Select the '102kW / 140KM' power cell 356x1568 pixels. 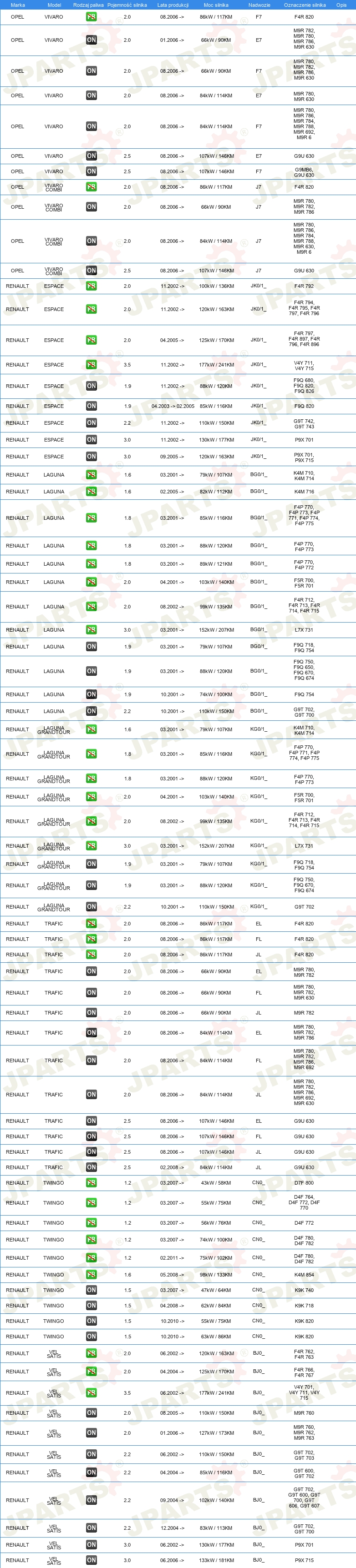pyautogui.click(x=216, y=1500)
